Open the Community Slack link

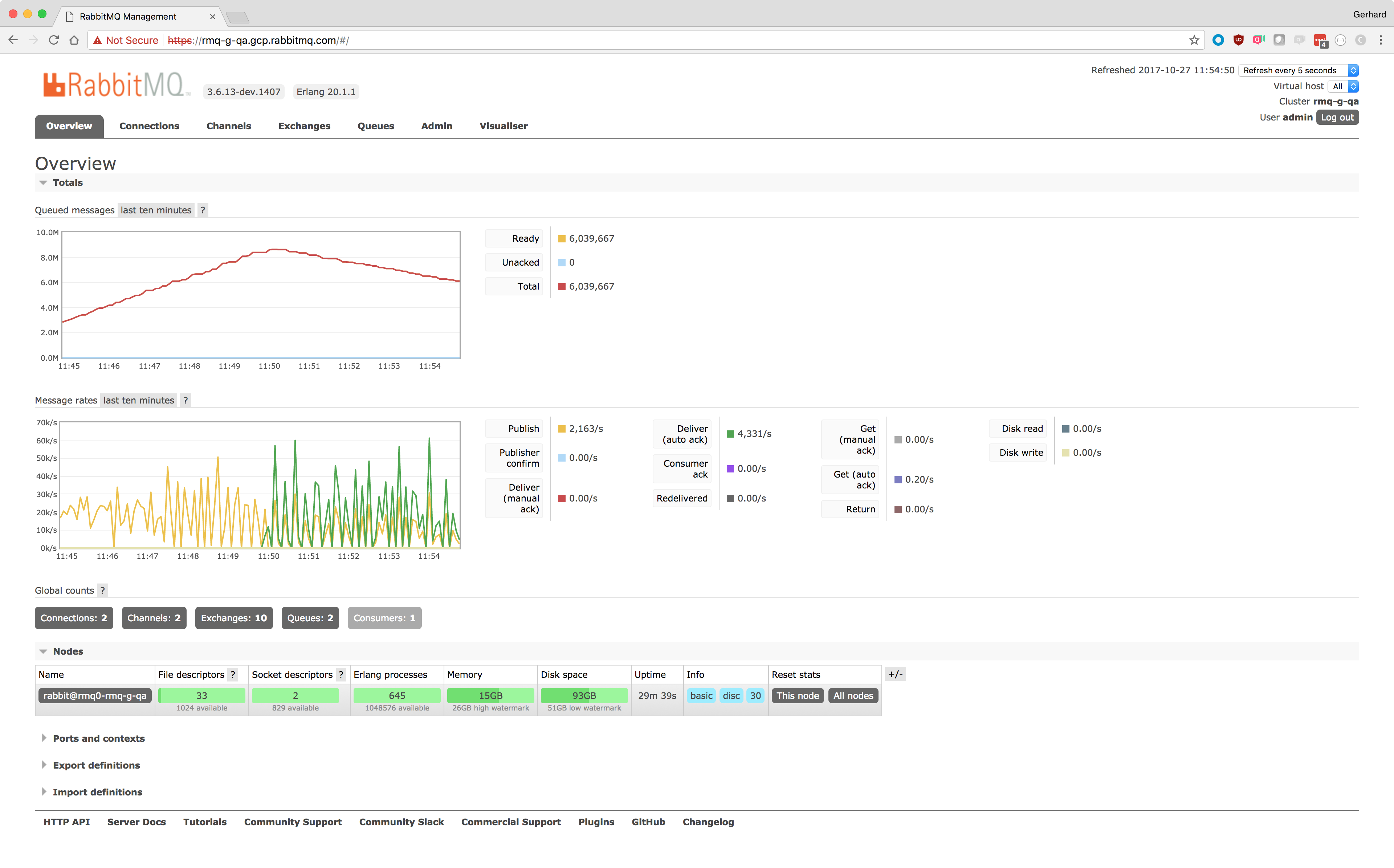(x=402, y=822)
